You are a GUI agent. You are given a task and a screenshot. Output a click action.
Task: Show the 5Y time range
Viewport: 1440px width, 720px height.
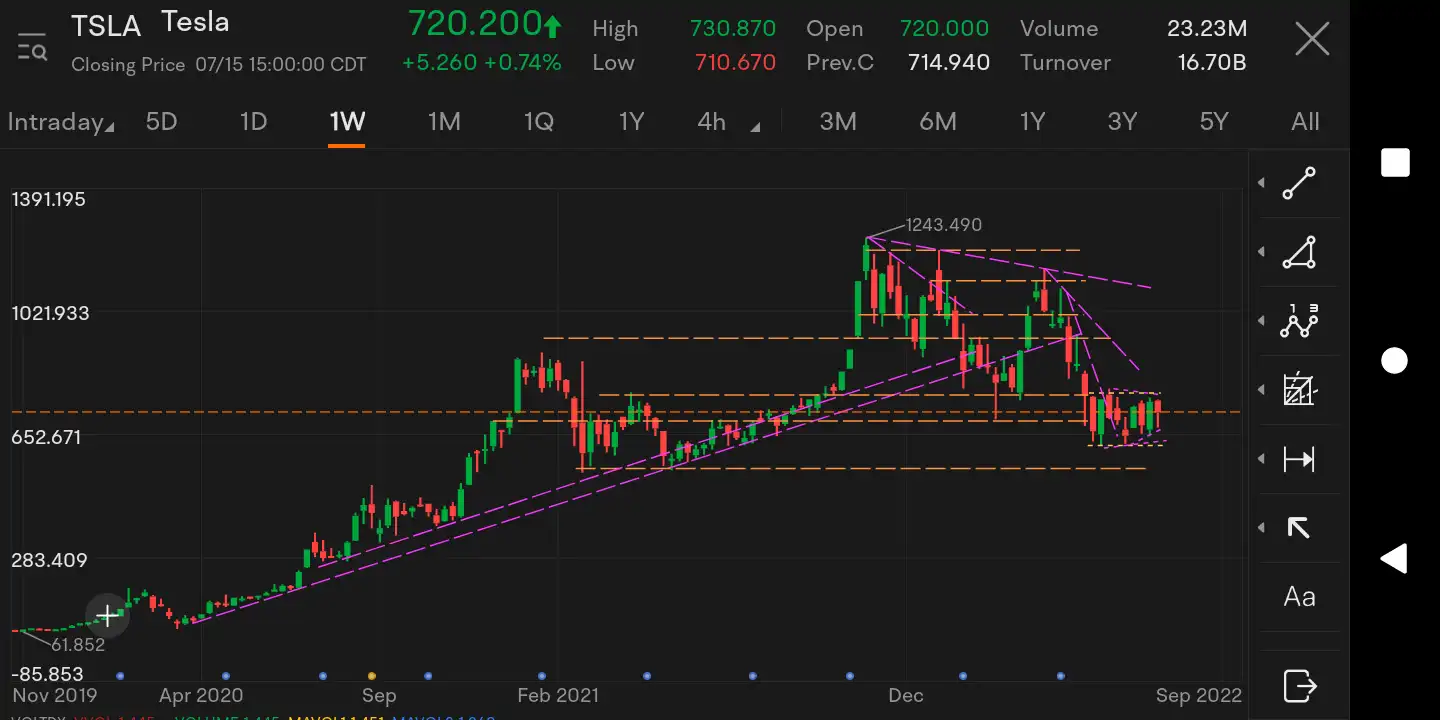coord(1214,122)
